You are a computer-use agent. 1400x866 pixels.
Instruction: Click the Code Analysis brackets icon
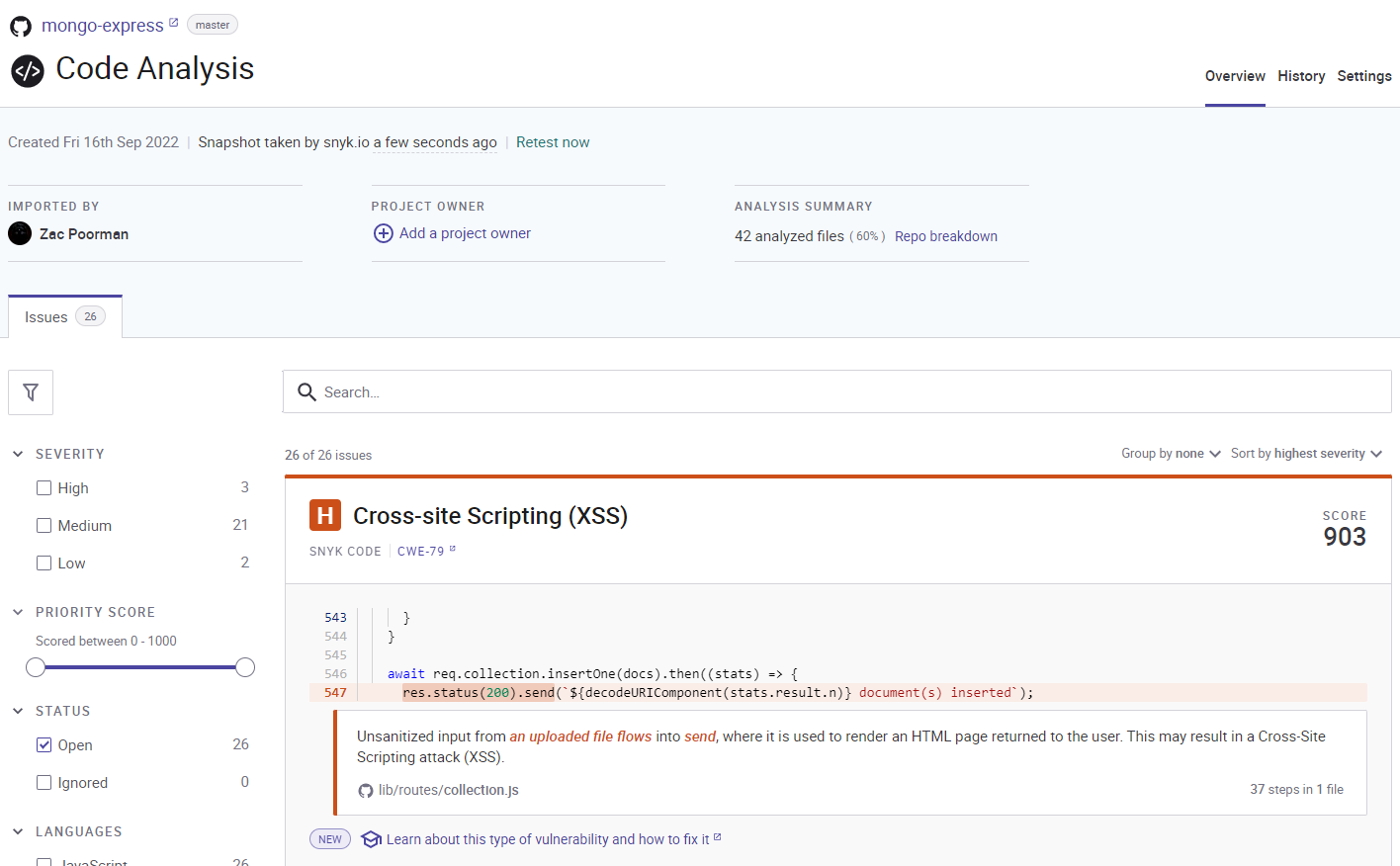pos(28,71)
